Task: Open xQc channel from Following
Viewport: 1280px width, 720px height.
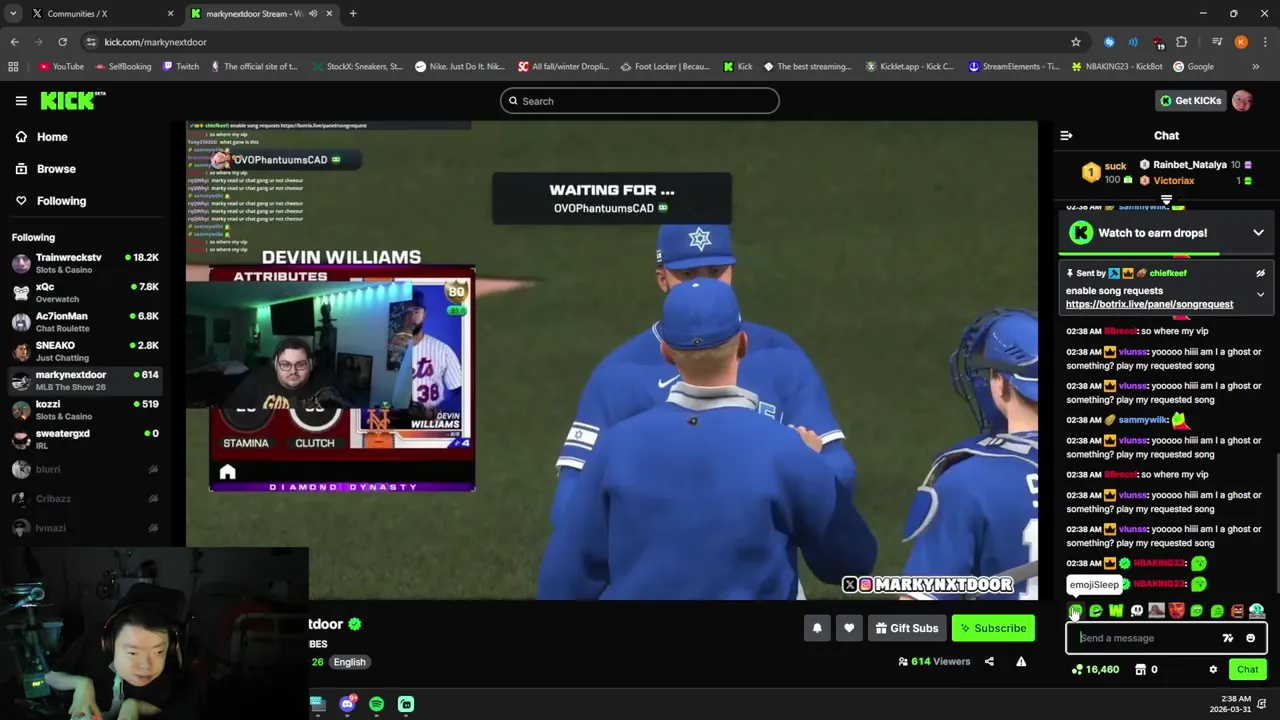Action: (85, 292)
